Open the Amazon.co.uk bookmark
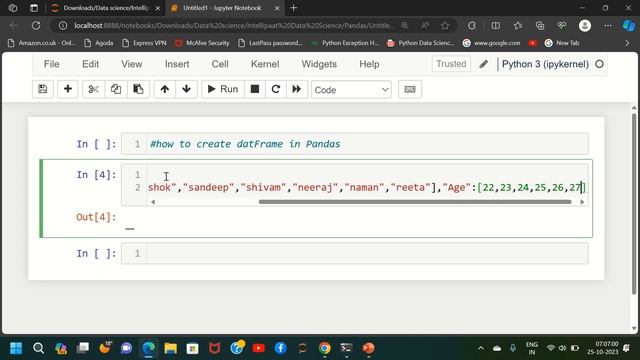 pyautogui.click(x=42, y=43)
